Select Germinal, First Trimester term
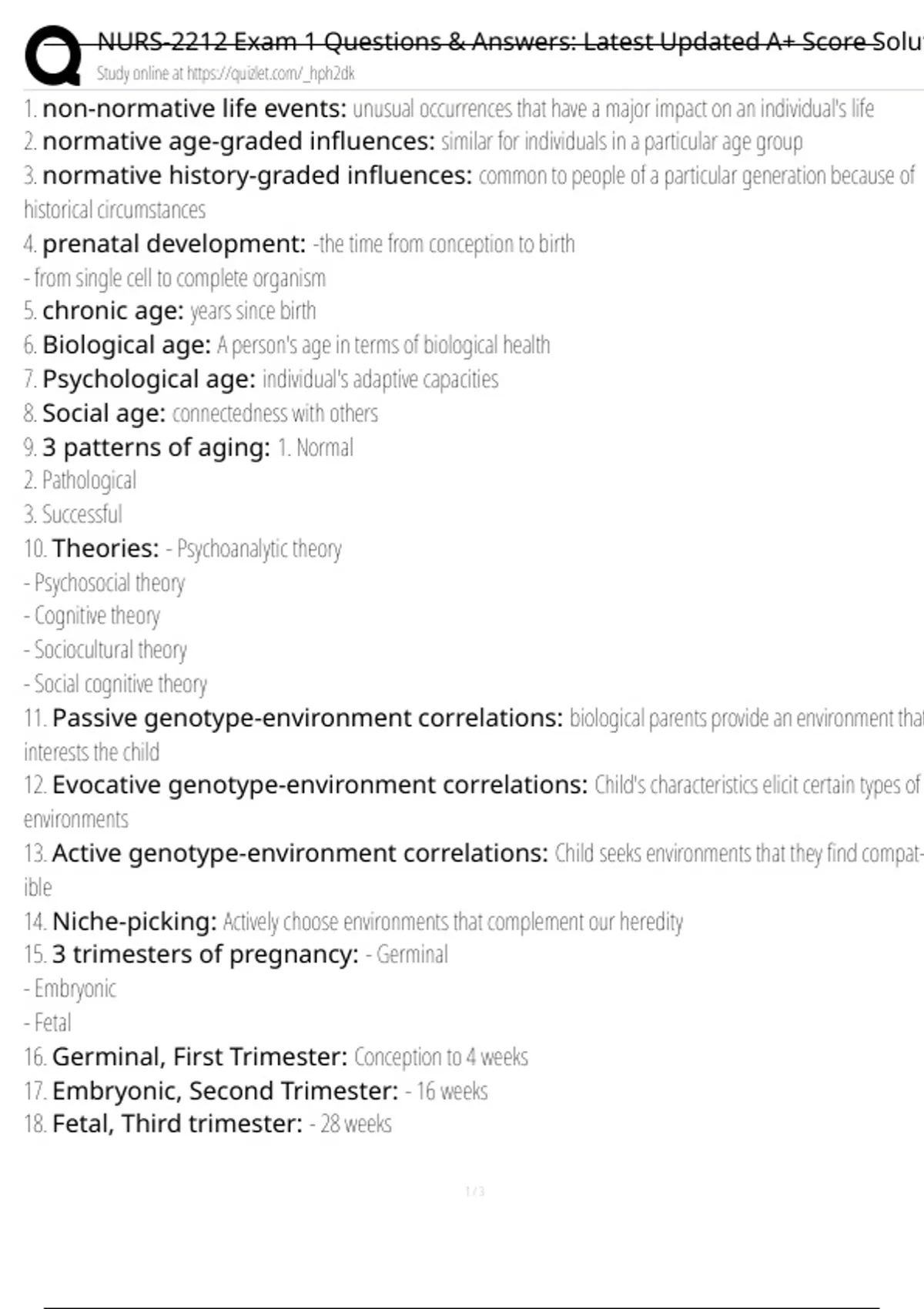This screenshot has width=924, height=1309. [x=199, y=1057]
